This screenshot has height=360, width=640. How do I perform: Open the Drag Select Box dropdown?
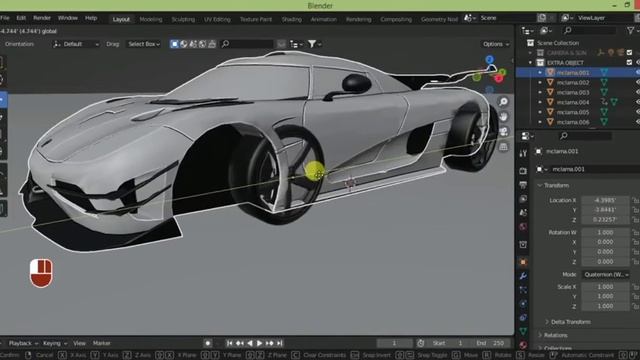coord(144,44)
